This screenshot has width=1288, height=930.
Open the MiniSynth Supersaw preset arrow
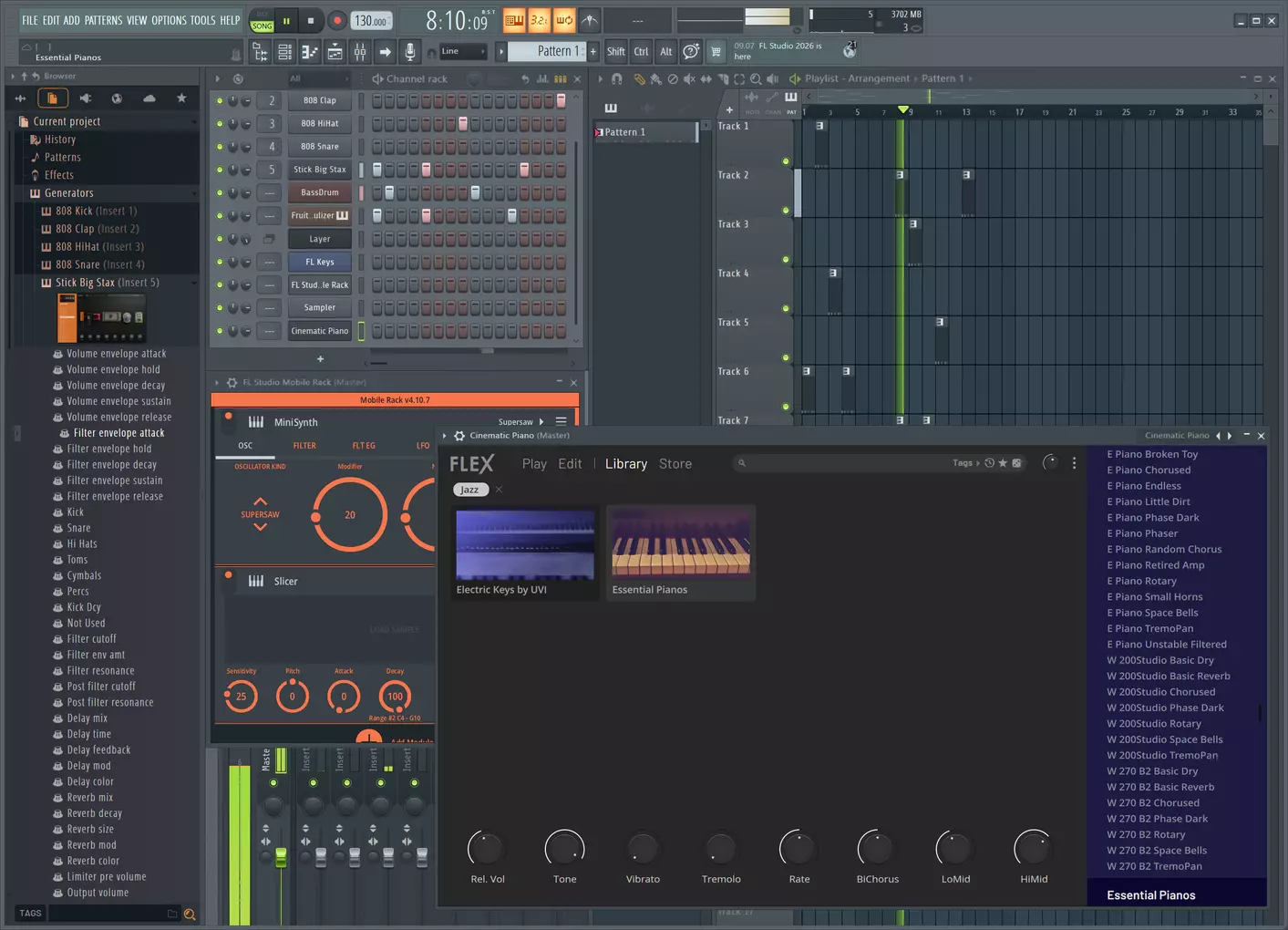[x=541, y=422]
